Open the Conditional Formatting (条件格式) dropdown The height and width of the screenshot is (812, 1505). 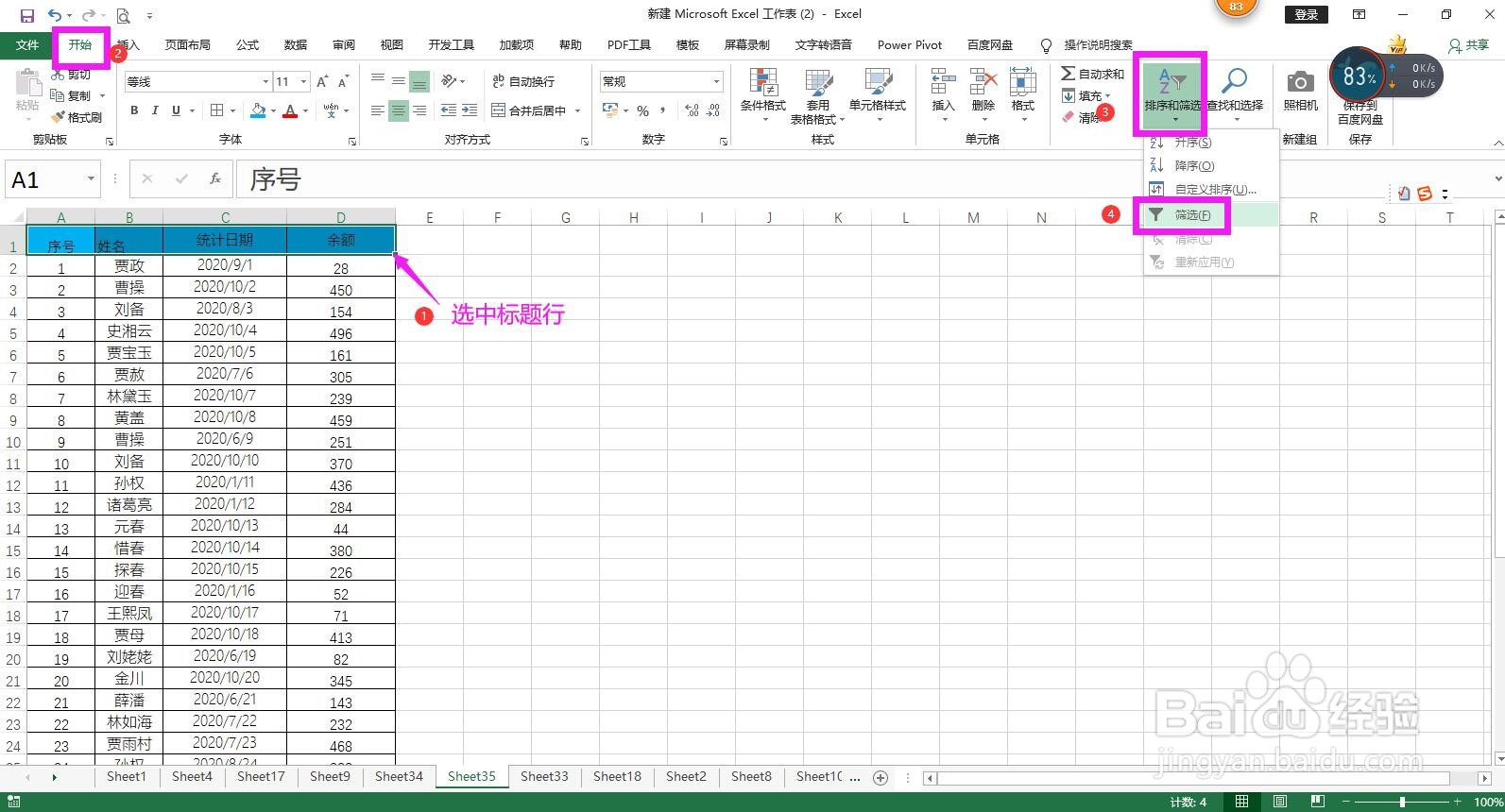point(762,96)
